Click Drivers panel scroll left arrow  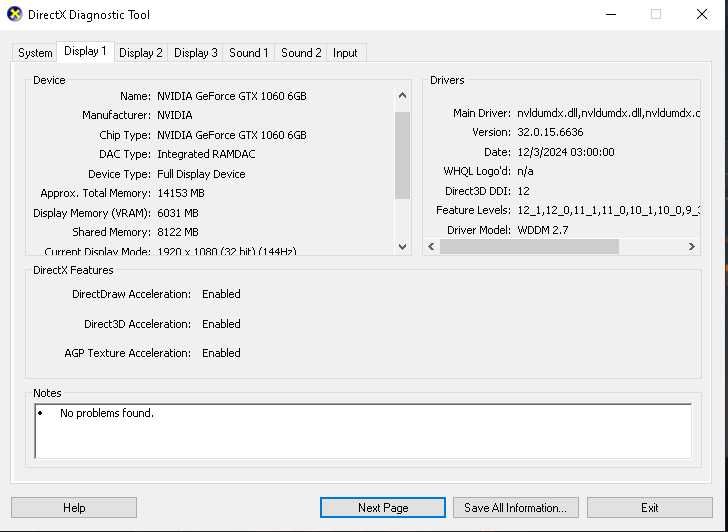pos(431,247)
